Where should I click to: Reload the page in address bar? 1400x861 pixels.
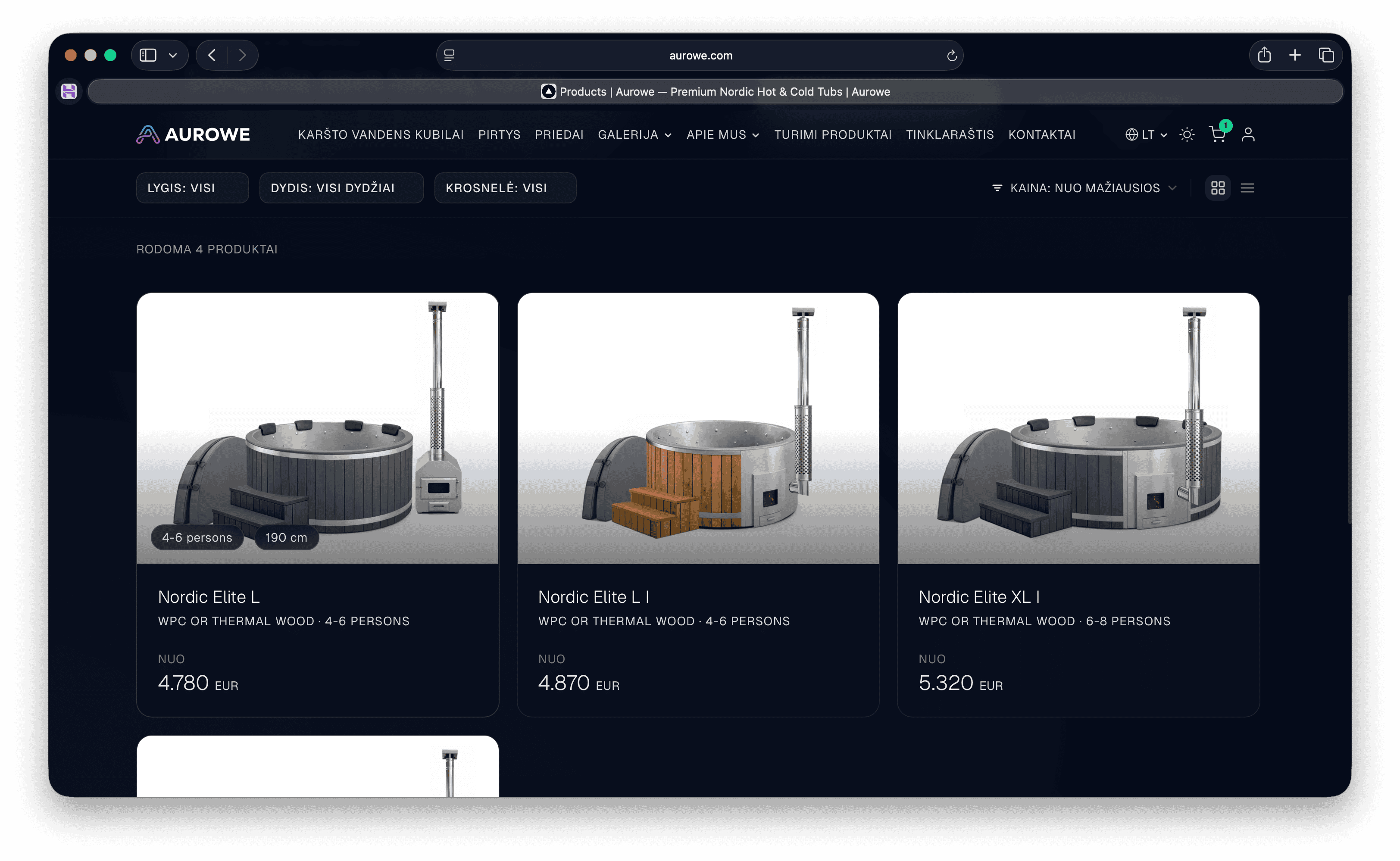[951, 56]
